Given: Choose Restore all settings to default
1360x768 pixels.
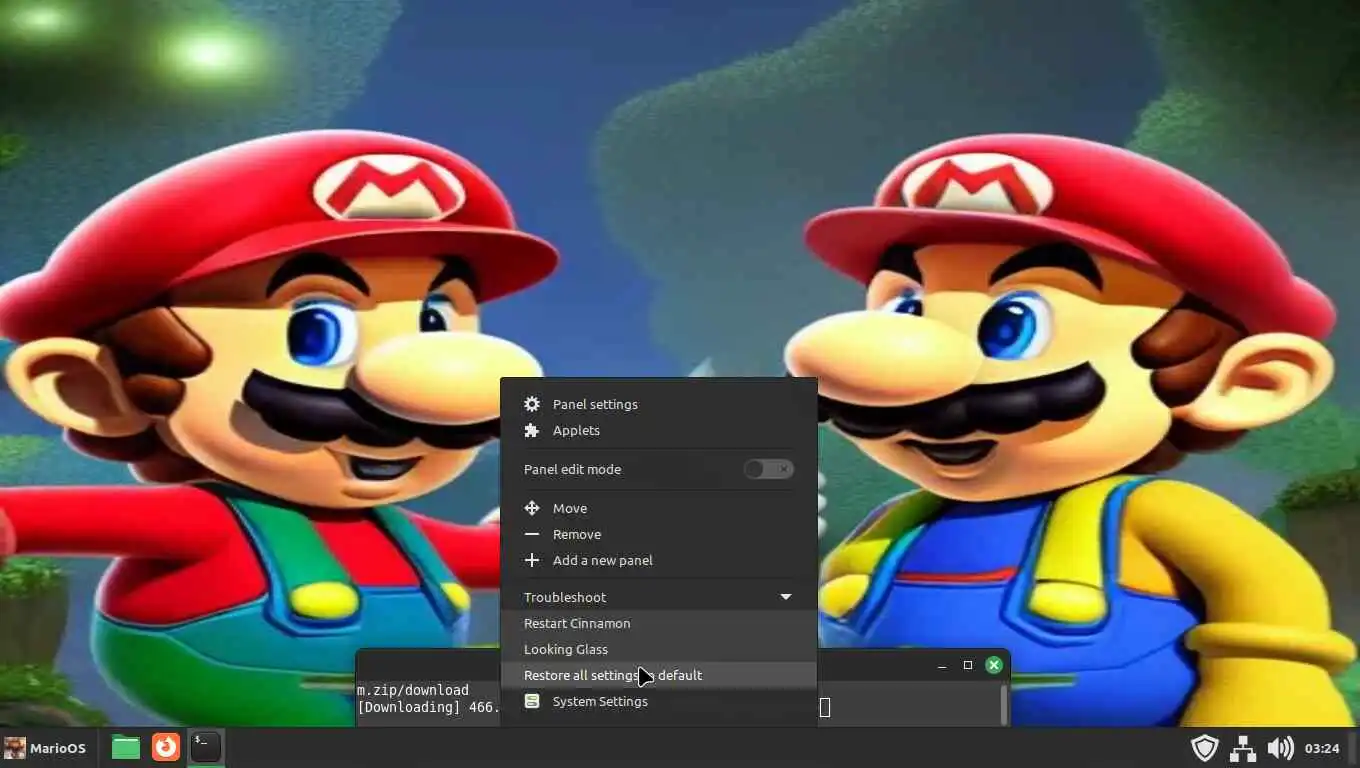Looking at the screenshot, I should click(x=658, y=675).
